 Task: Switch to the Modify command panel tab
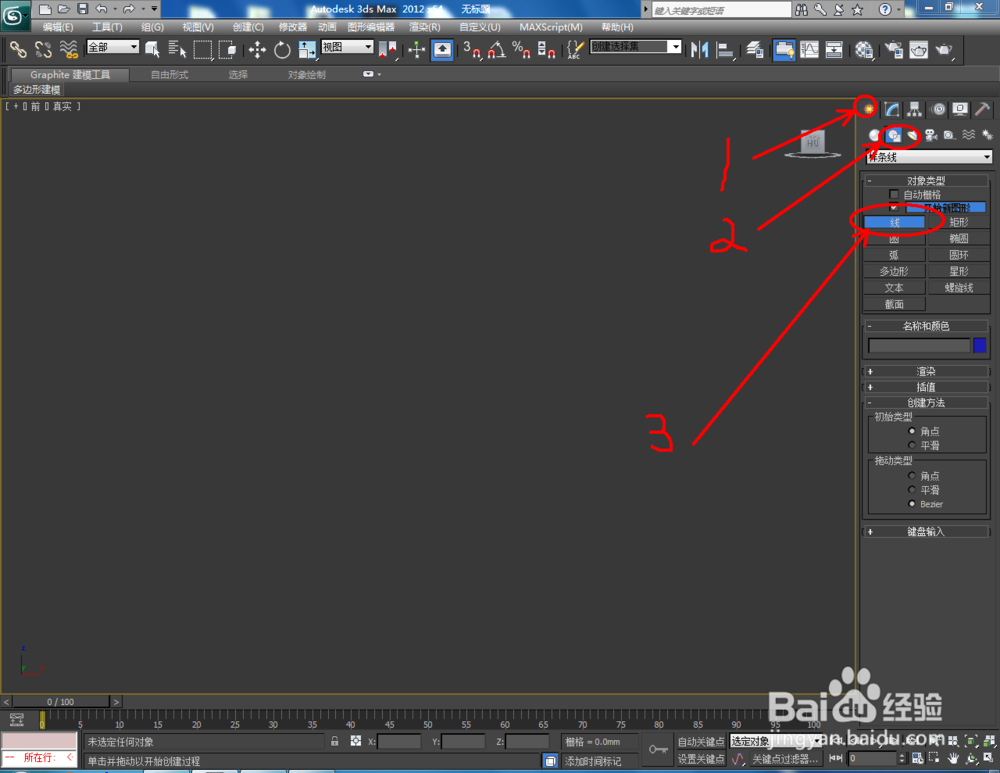(892, 109)
